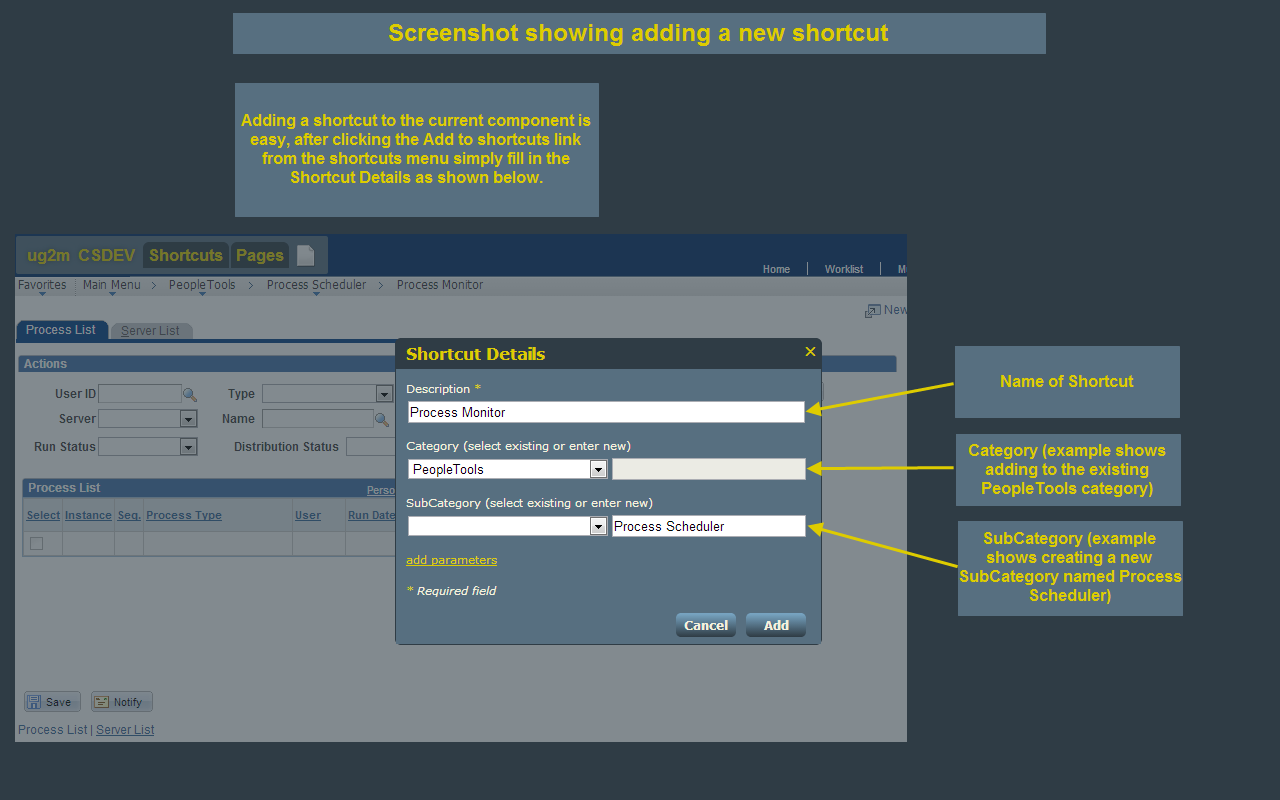This screenshot has width=1280, height=800.
Task: Check the Select checkbox in Process List
Action: [36, 543]
